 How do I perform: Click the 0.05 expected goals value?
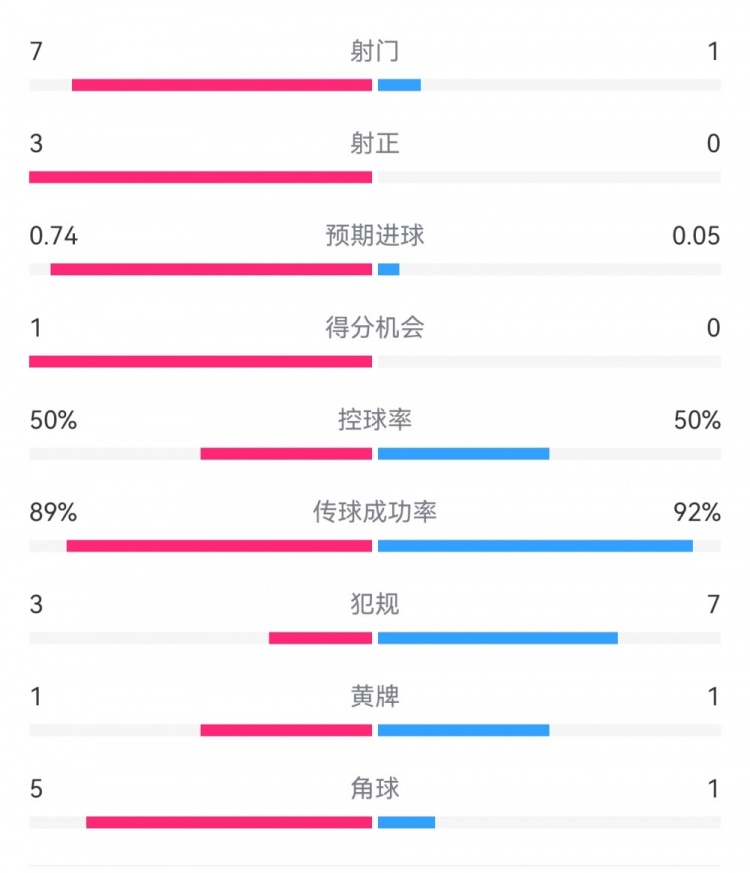[697, 236]
